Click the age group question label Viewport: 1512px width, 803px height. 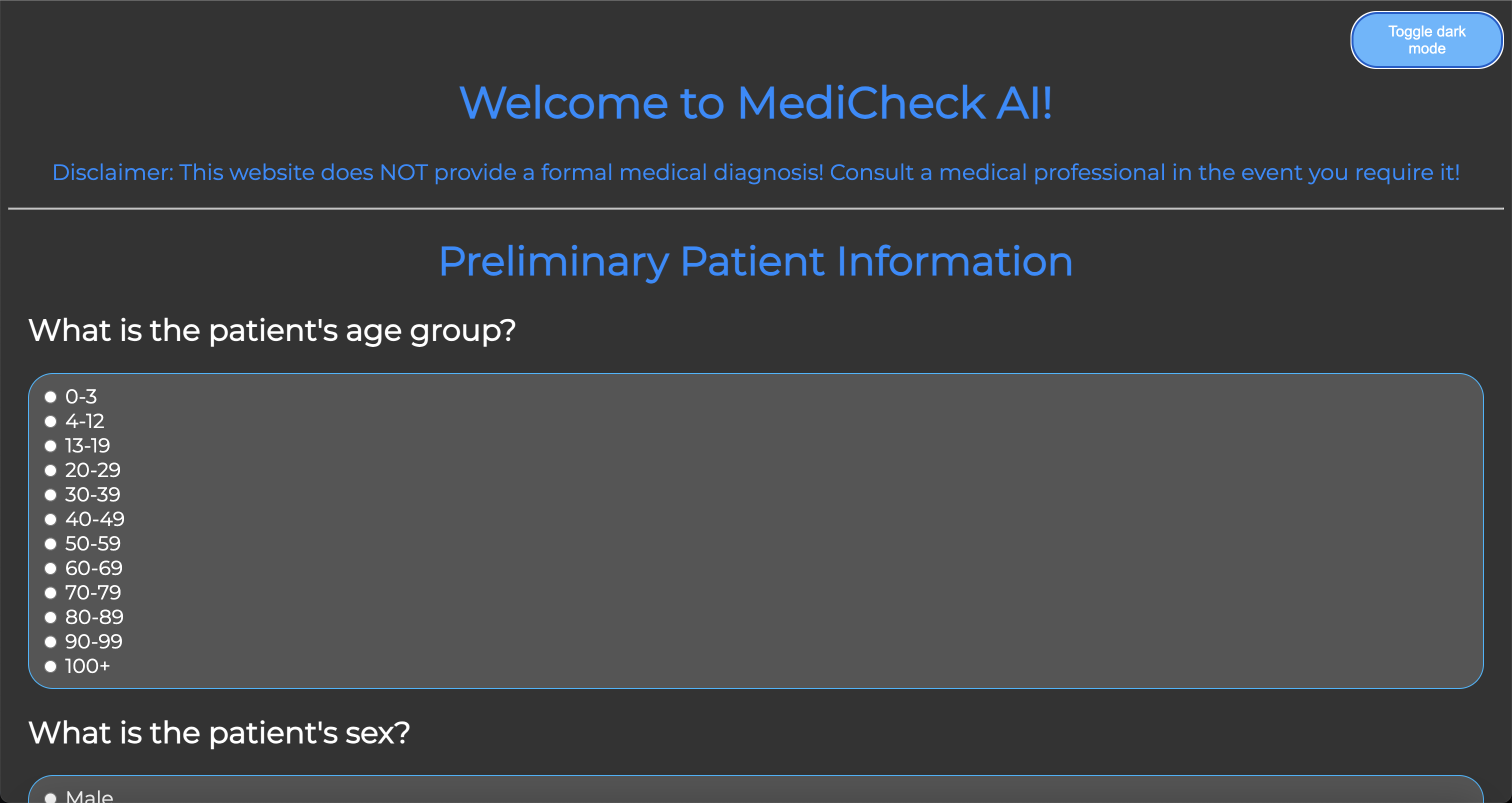pos(272,330)
